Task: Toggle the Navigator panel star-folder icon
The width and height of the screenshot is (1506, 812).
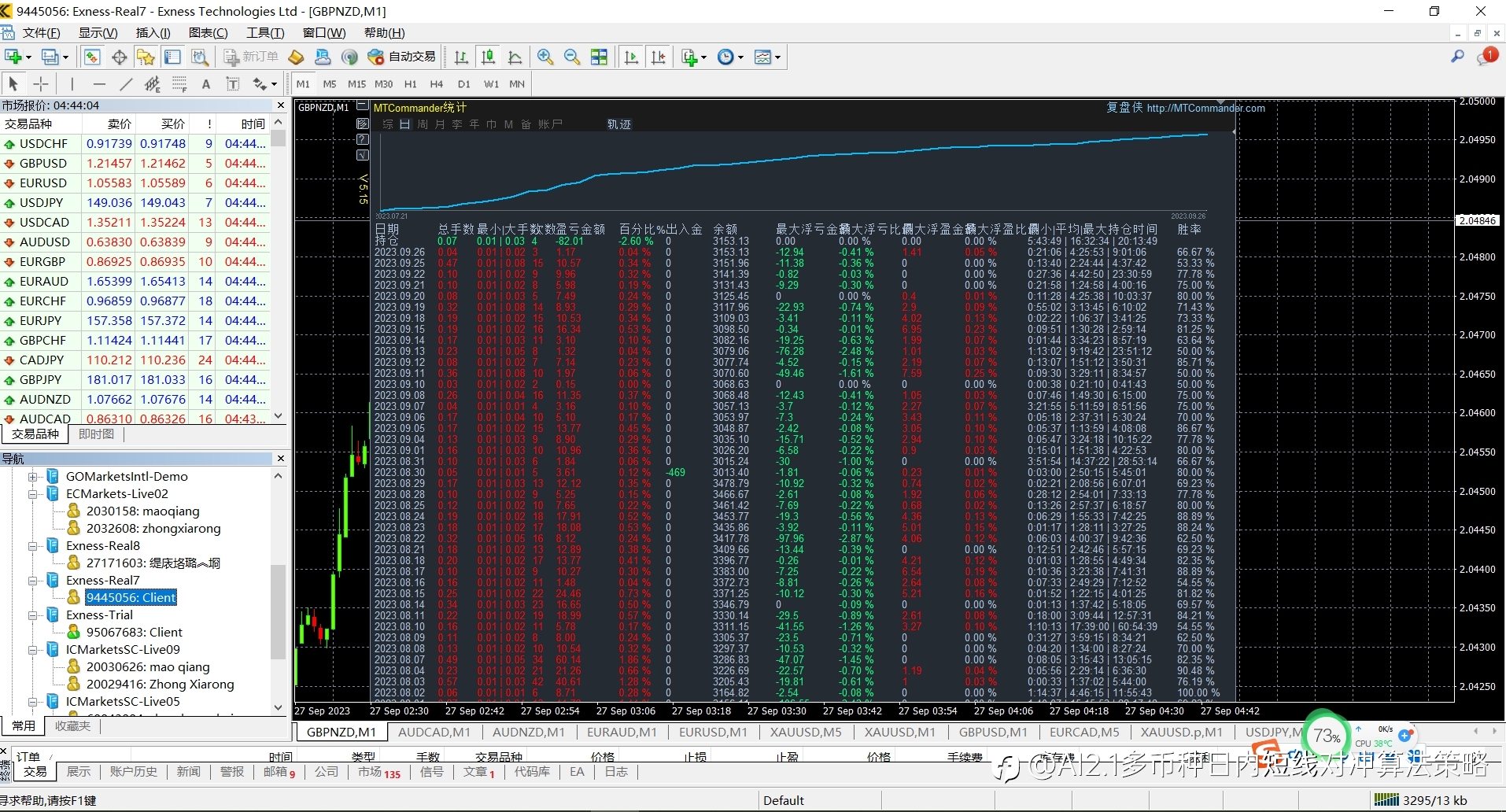Action: click(146, 57)
